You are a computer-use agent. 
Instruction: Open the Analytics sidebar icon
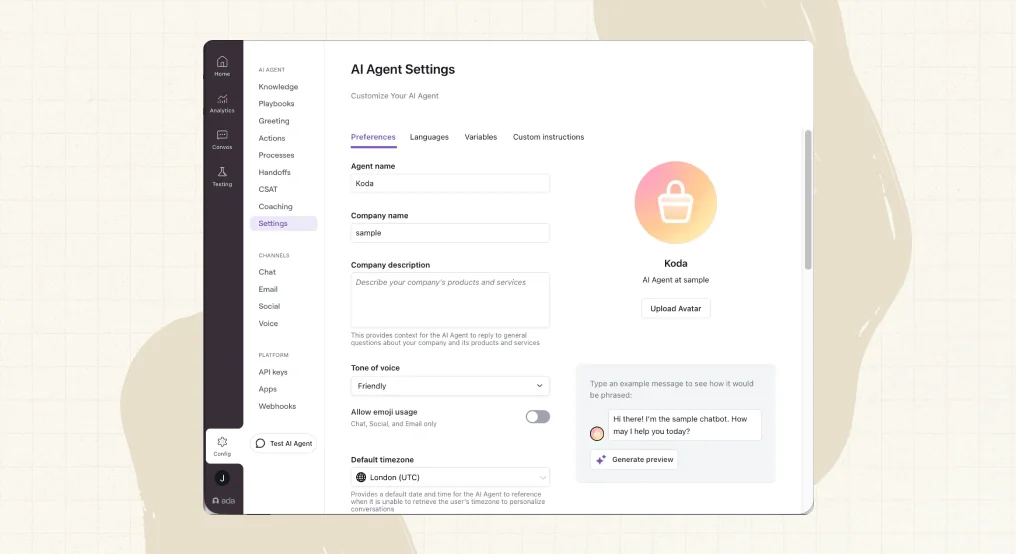click(x=222, y=103)
